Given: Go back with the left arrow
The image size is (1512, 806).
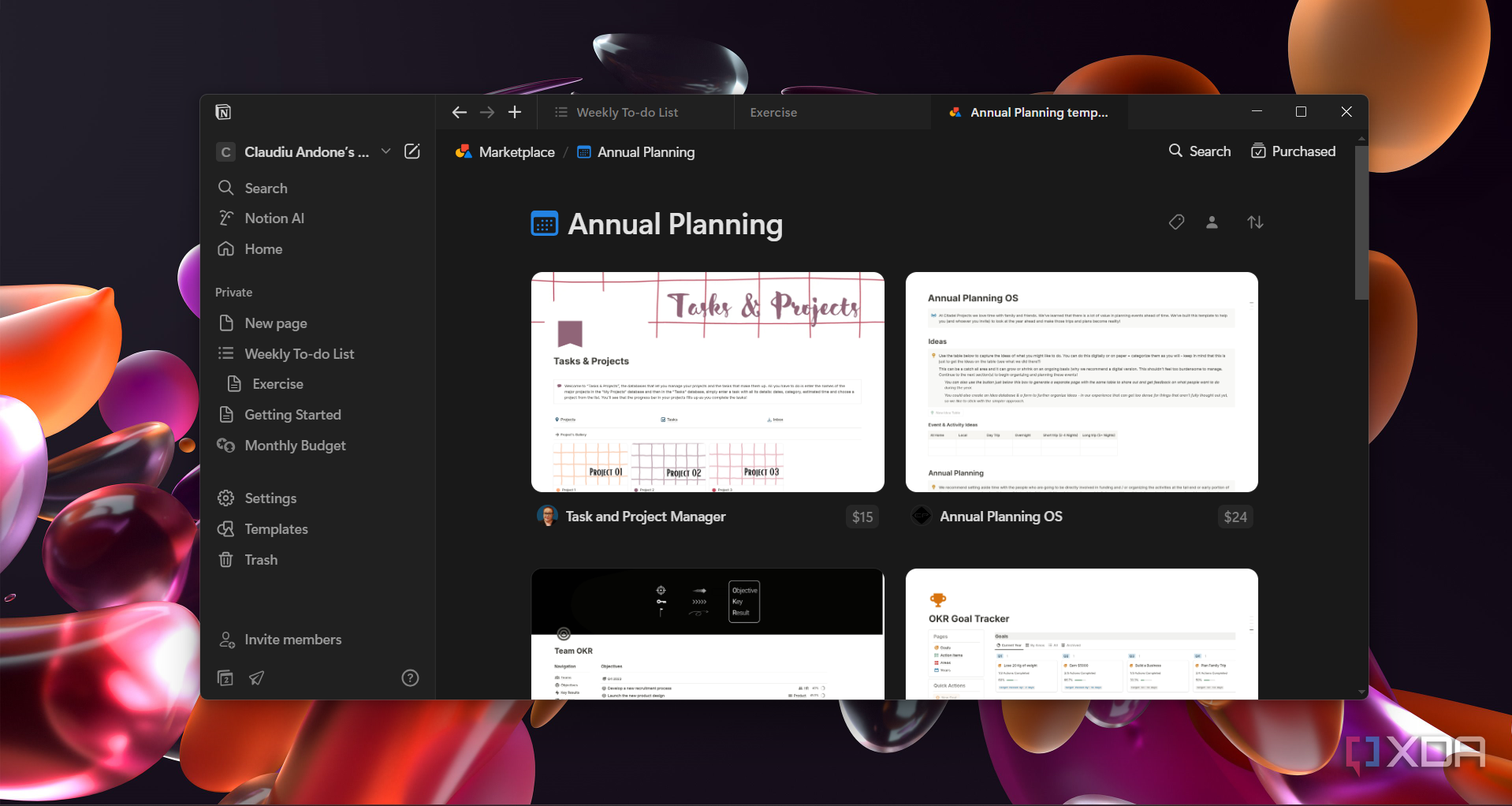Looking at the screenshot, I should [x=460, y=112].
